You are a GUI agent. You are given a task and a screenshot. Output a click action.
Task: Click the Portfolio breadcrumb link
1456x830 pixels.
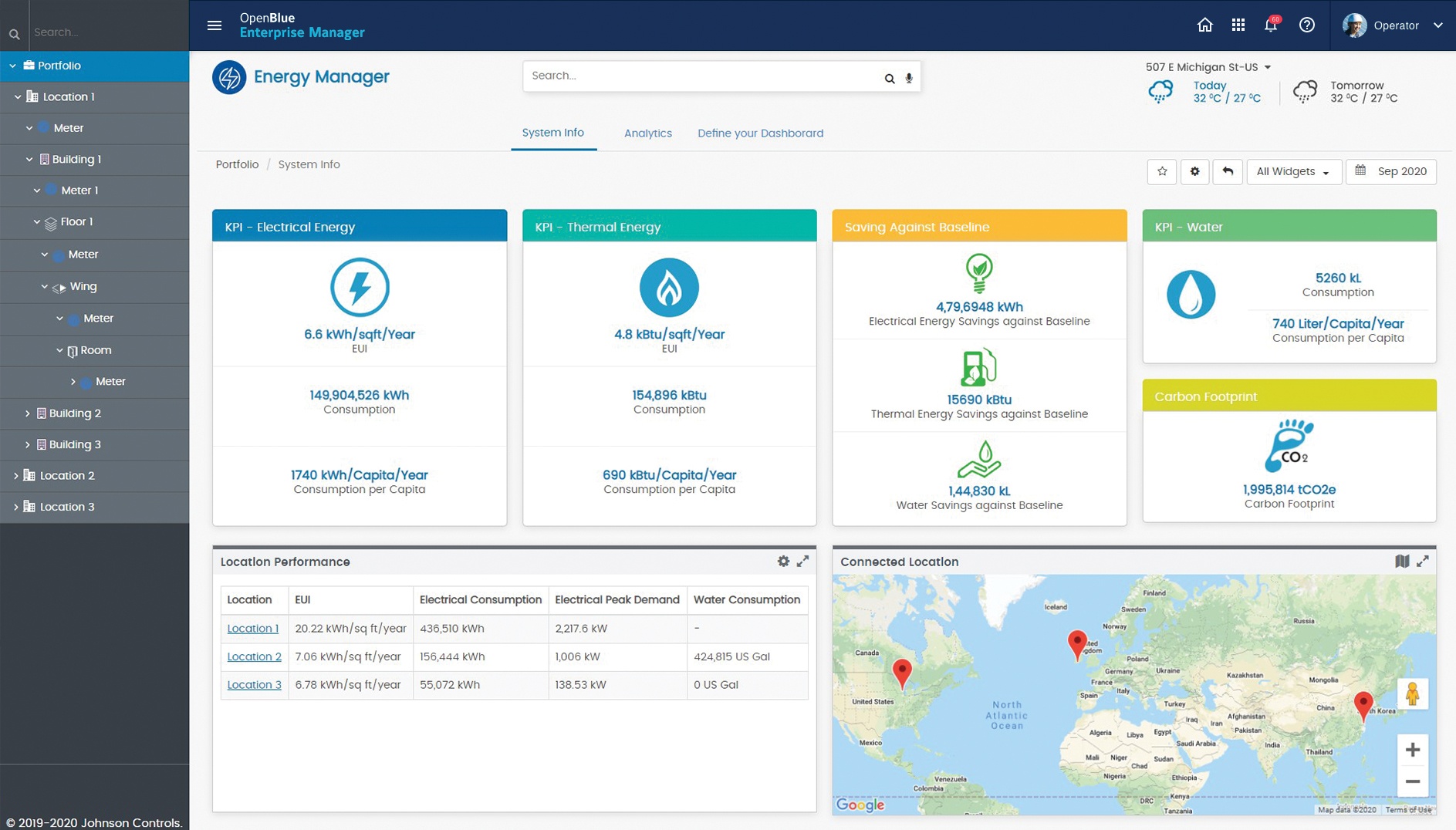[237, 164]
